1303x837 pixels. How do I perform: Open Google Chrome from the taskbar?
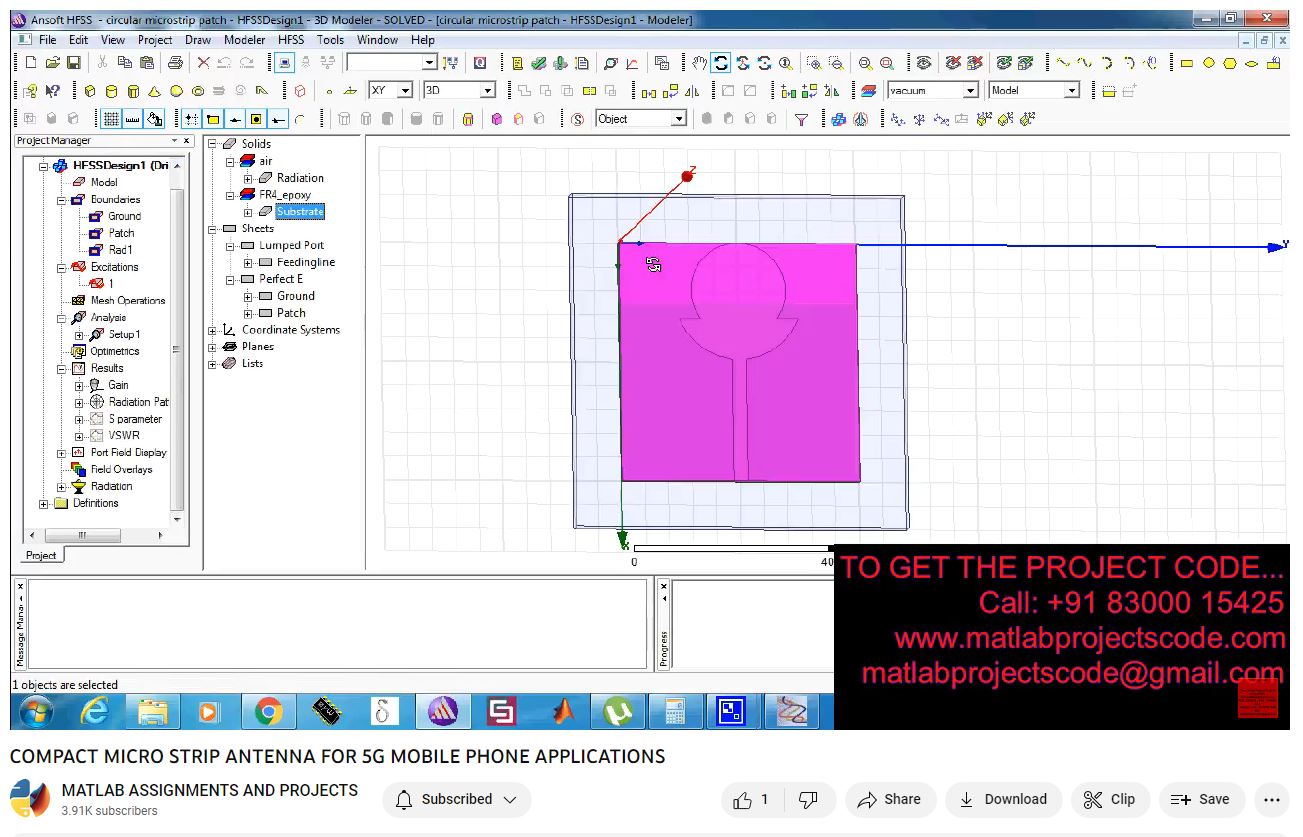[268, 712]
